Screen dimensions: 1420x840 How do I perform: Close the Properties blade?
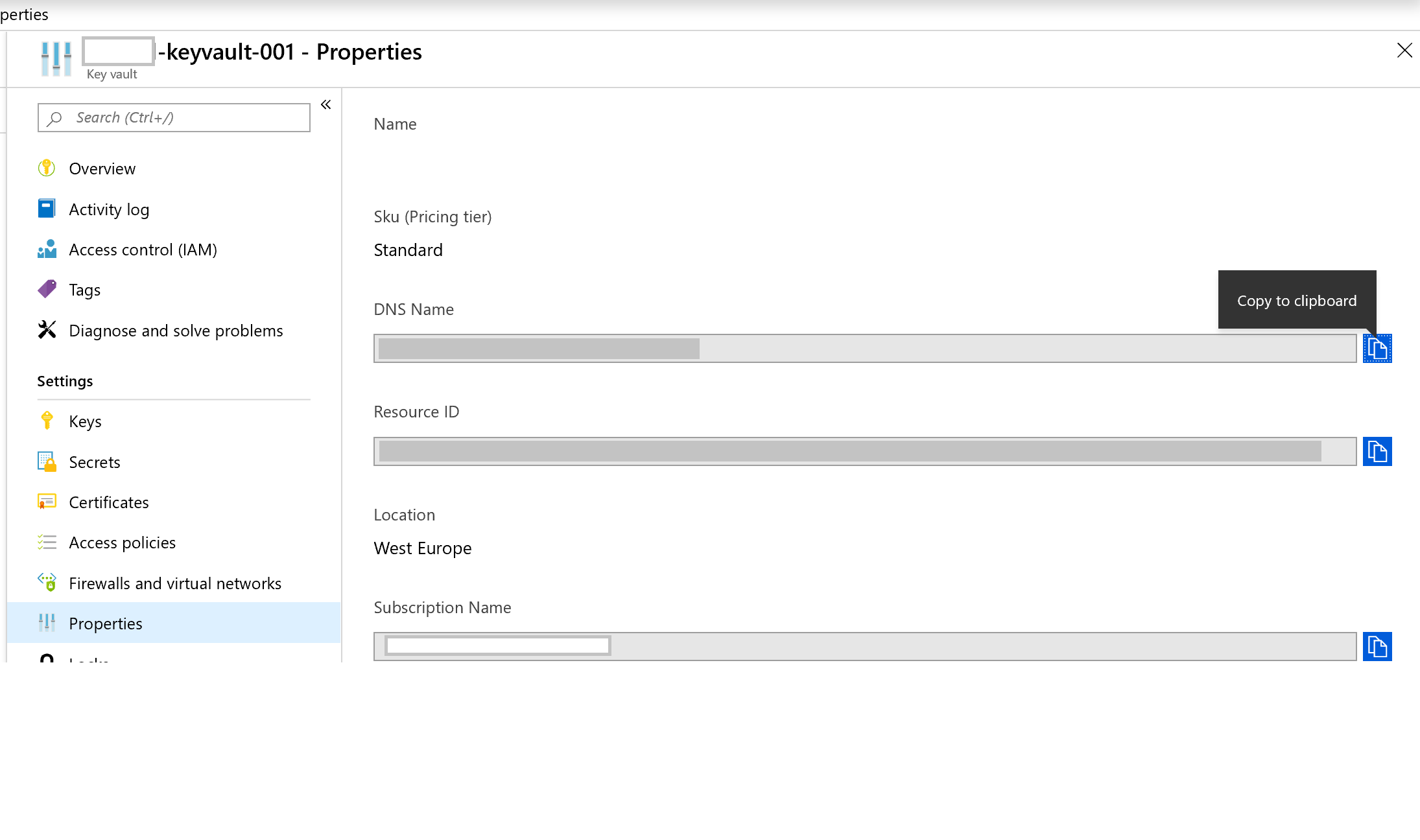(x=1404, y=51)
